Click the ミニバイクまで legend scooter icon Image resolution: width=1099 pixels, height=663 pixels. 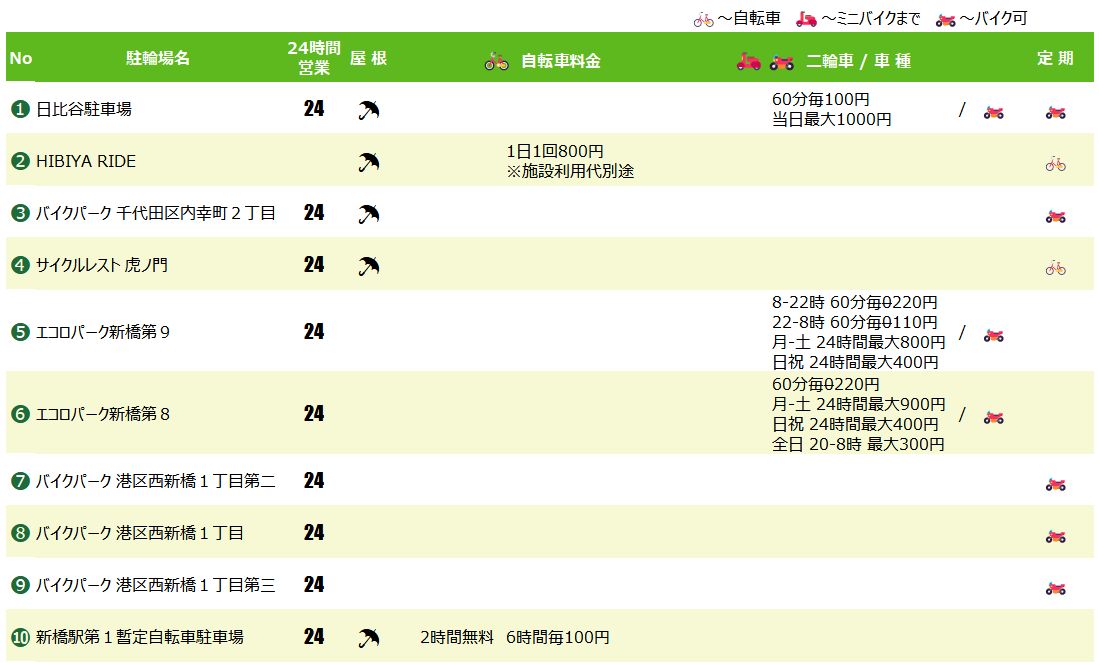806,18
